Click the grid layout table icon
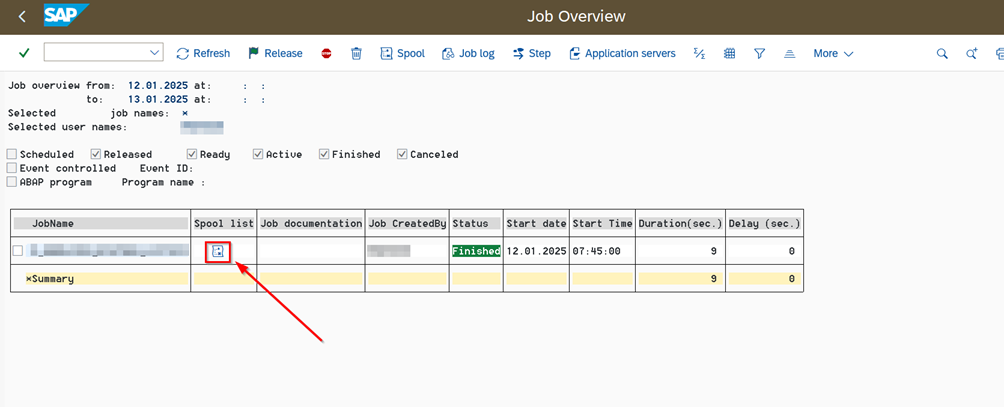 (730, 53)
